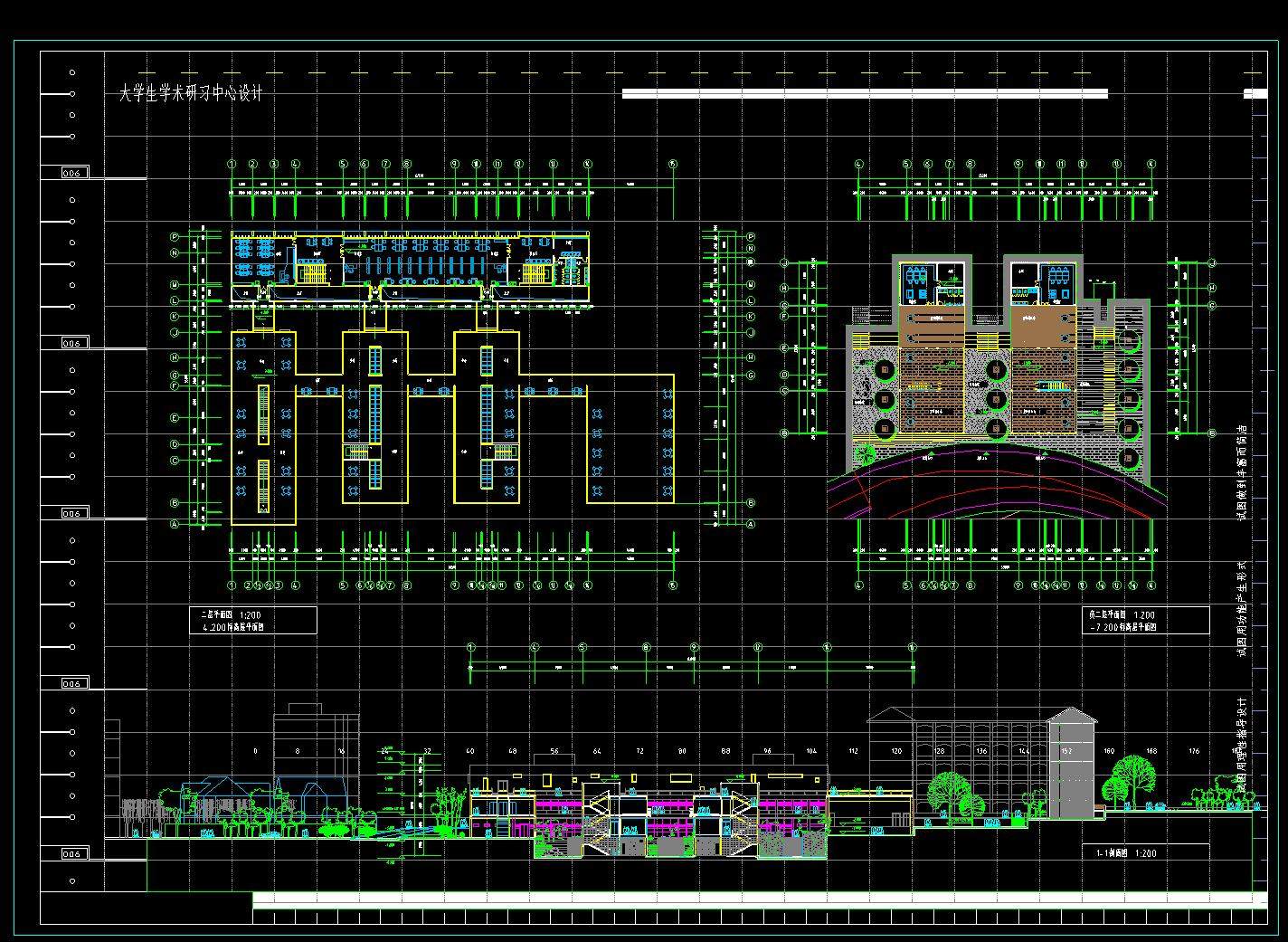
Task: Pick grid axis bubble A at second-floor plan's bottom left
Action: (175, 524)
